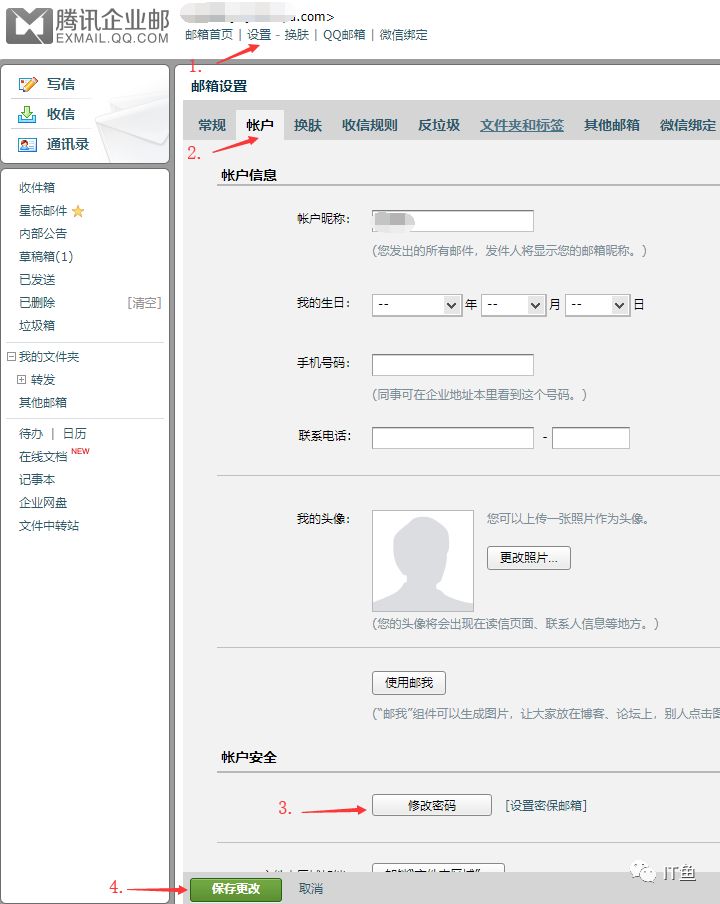Image resolution: width=720 pixels, height=904 pixels.
Task: Click the 更改照片 button
Action: [529, 557]
